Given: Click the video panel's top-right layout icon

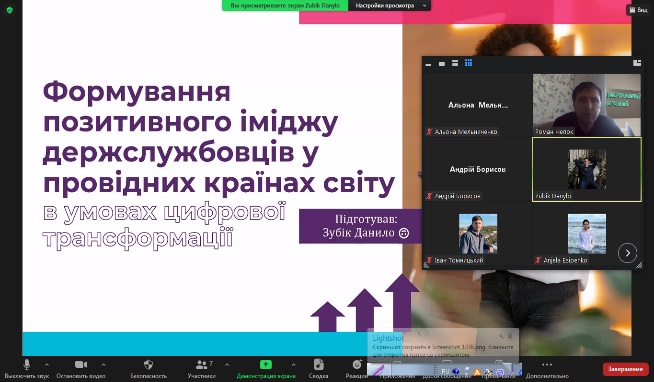Looking at the screenshot, I should [x=636, y=63].
